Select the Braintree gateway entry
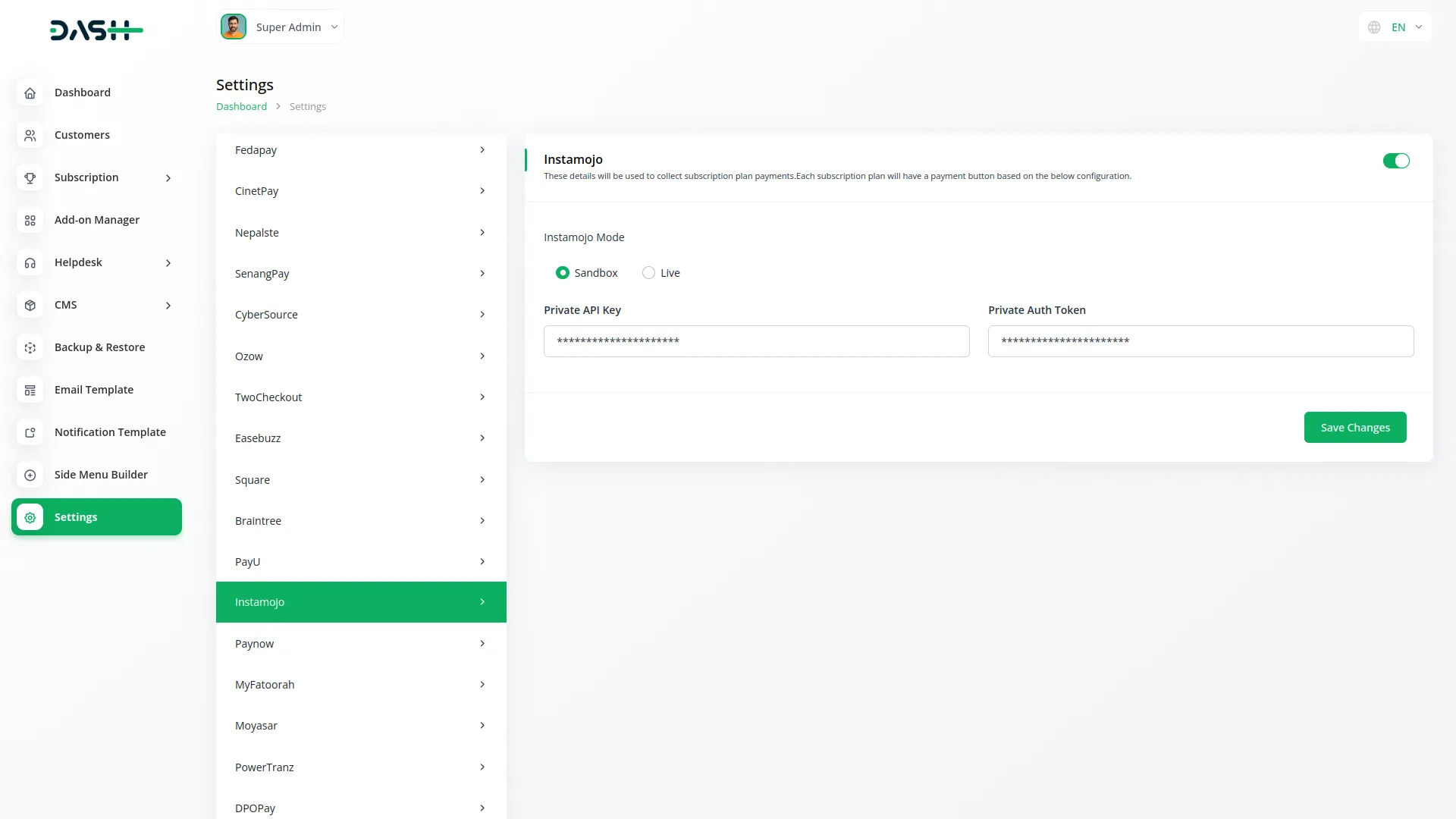Viewport: 1456px width, 819px height. click(x=360, y=520)
